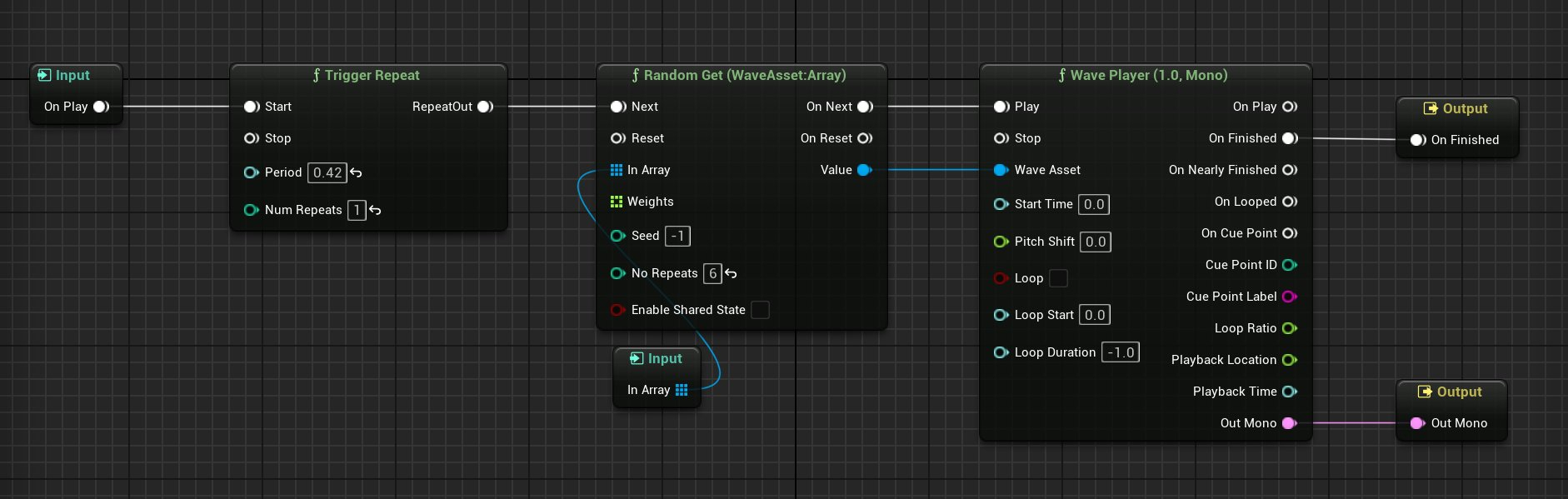Click the Wave Asset input pin
1568x499 pixels.
(1001, 170)
